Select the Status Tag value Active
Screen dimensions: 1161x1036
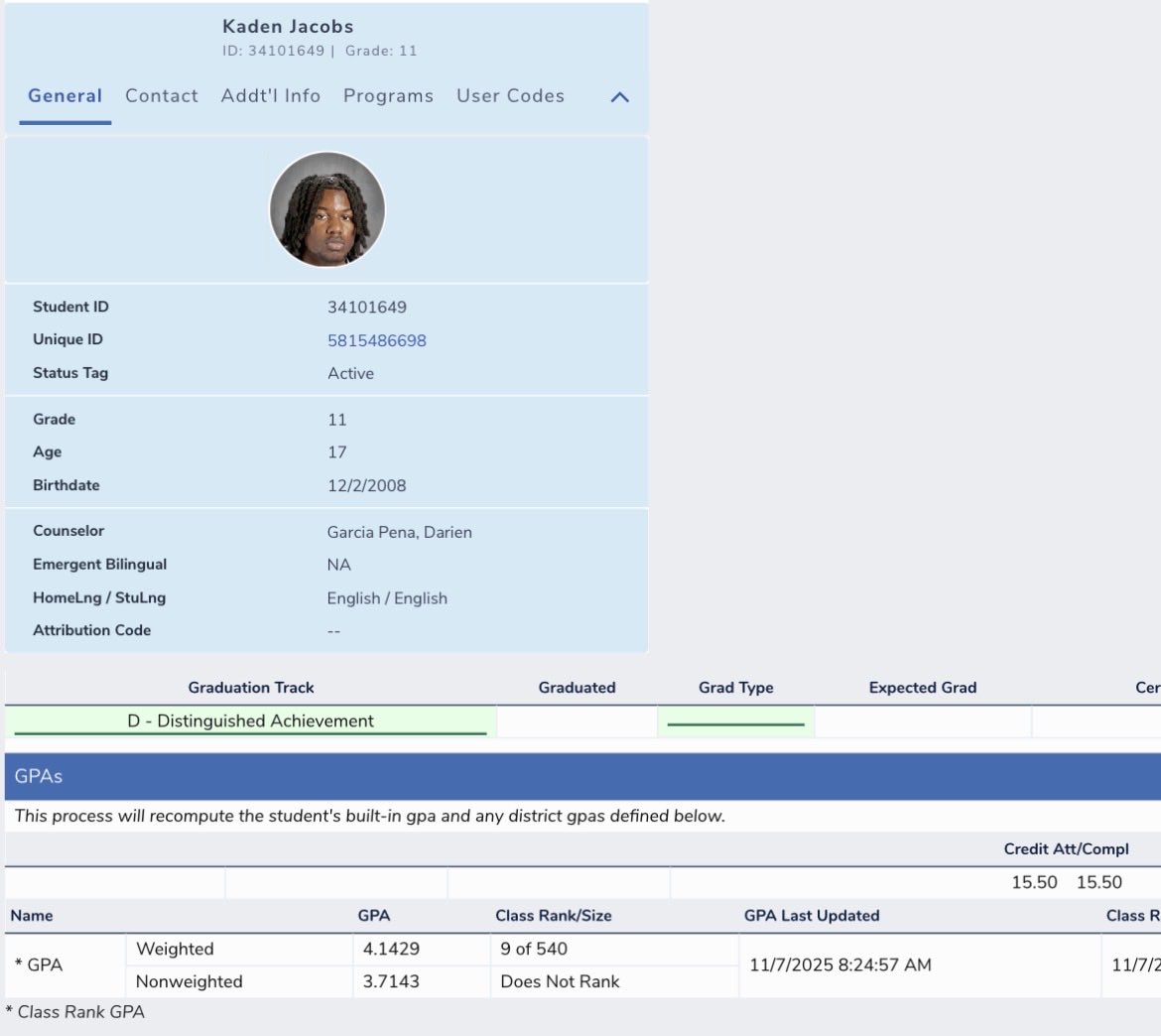[x=351, y=374]
